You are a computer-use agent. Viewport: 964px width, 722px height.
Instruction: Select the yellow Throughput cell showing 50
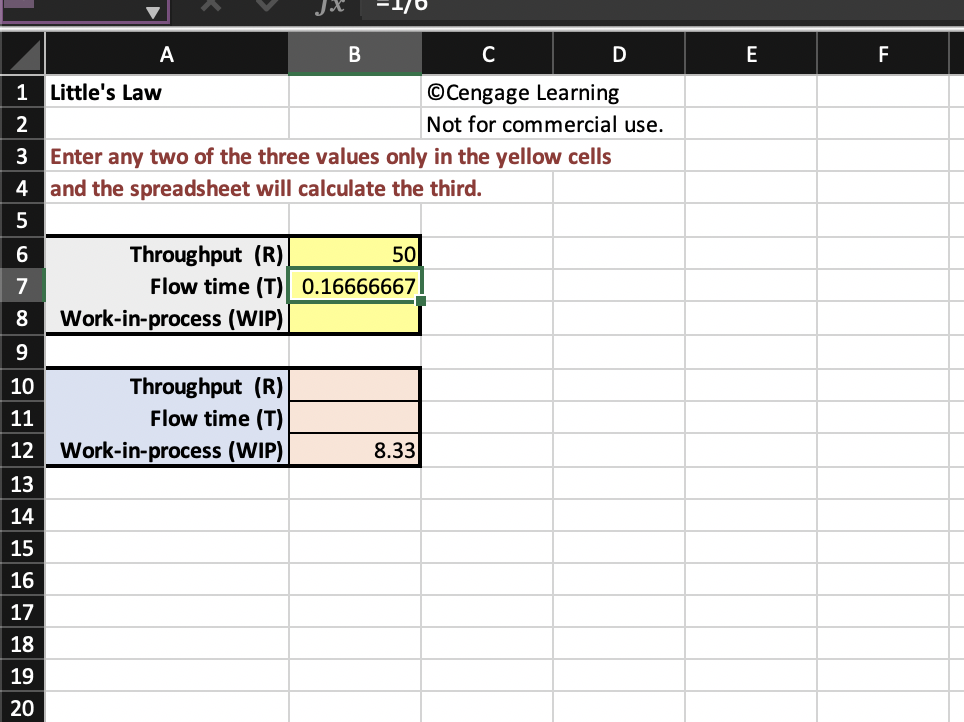pos(355,254)
